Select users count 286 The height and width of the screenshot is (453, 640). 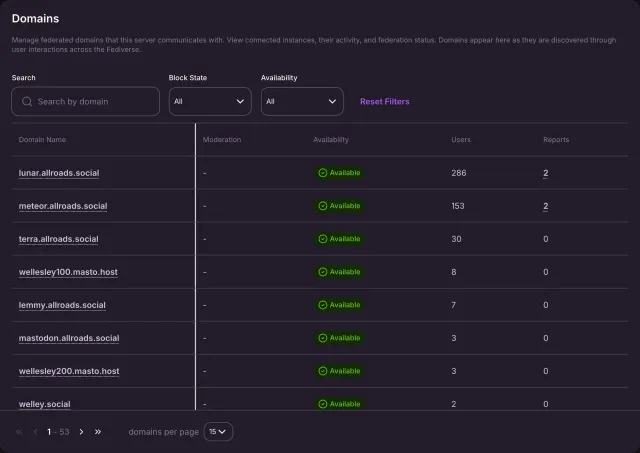click(459, 173)
